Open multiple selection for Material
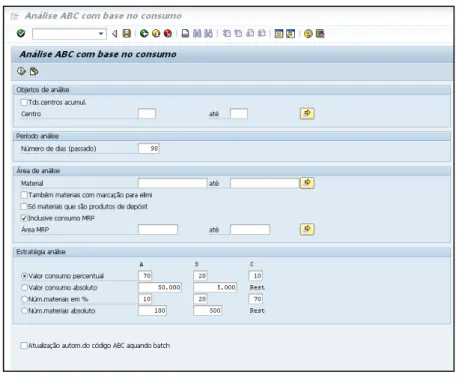 click(x=307, y=183)
